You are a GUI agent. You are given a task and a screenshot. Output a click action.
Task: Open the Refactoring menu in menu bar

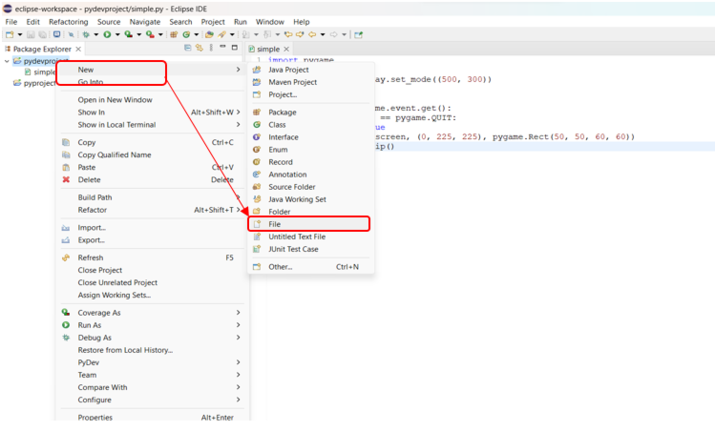(x=68, y=21)
